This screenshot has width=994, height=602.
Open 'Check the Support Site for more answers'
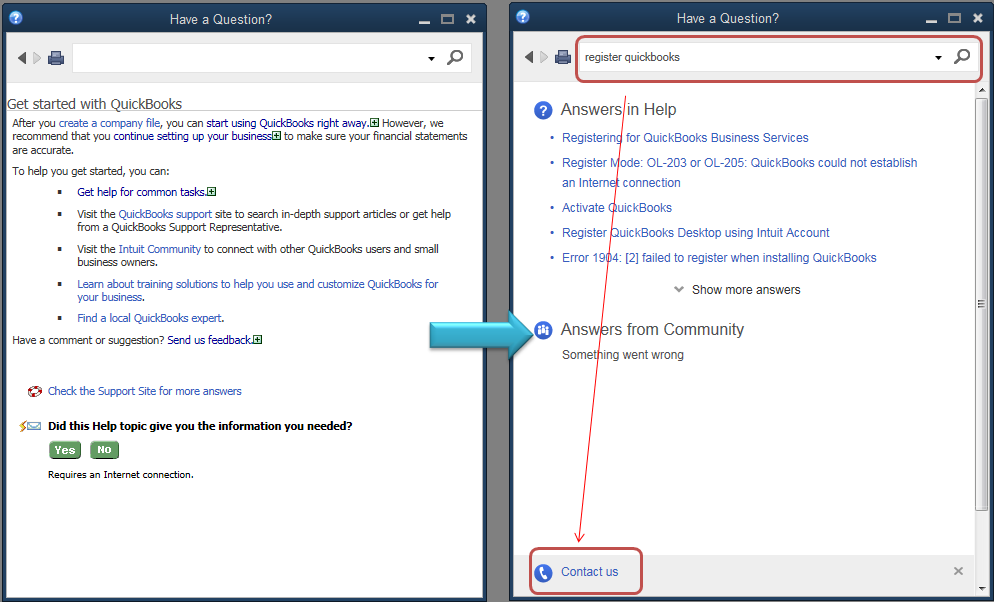coord(145,392)
